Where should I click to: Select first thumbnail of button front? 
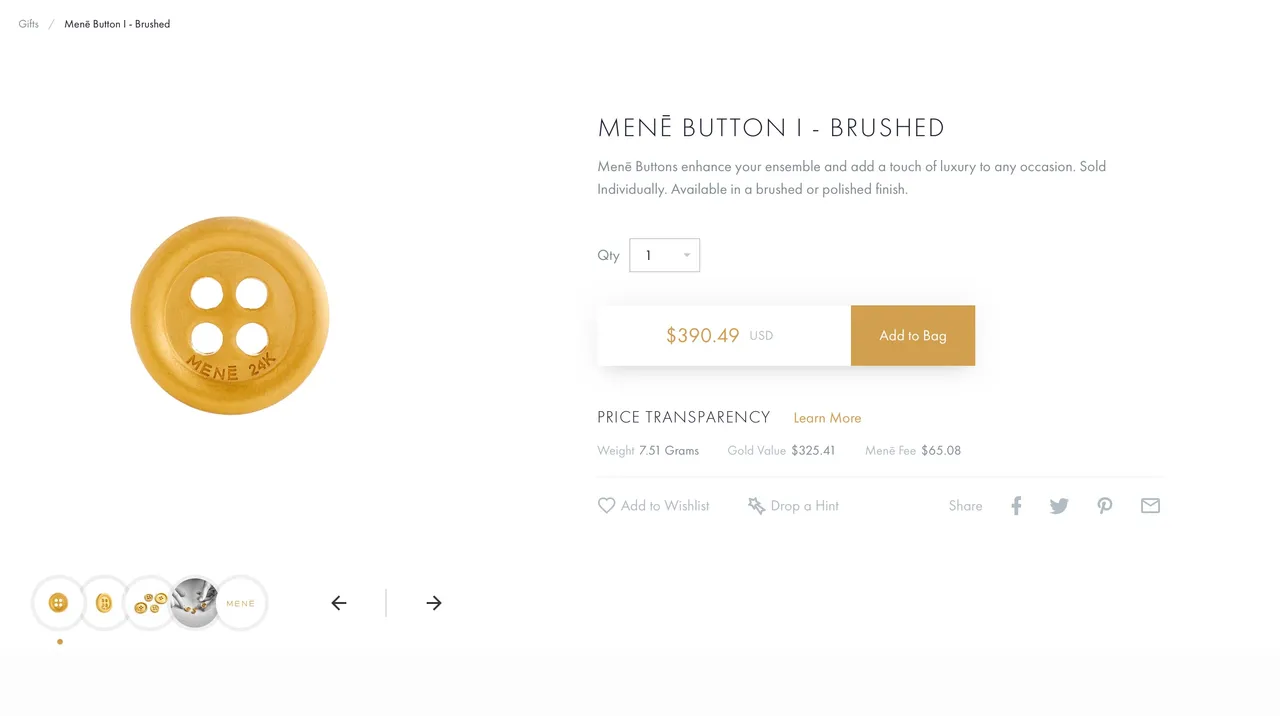[59, 603]
